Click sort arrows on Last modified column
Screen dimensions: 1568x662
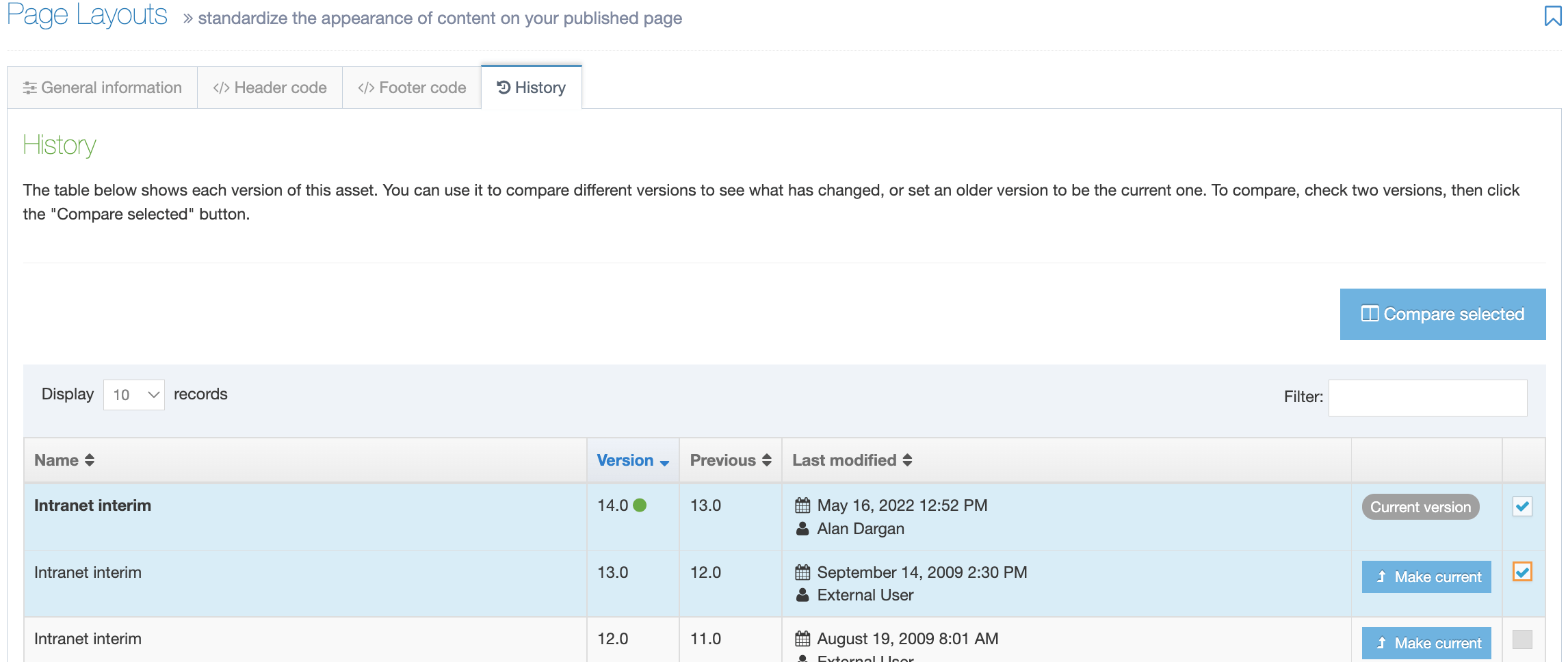coord(907,460)
